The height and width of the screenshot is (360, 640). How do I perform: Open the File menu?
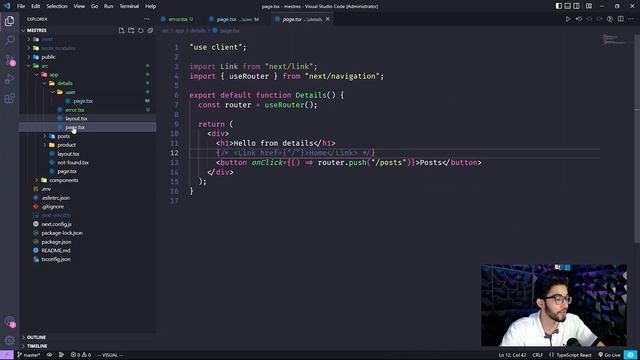pyautogui.click(x=21, y=6)
